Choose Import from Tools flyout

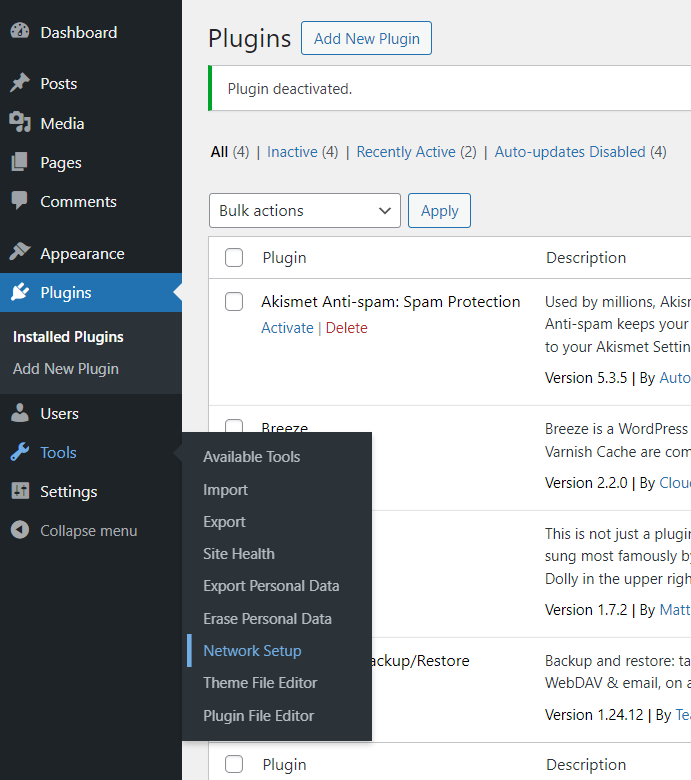(225, 490)
